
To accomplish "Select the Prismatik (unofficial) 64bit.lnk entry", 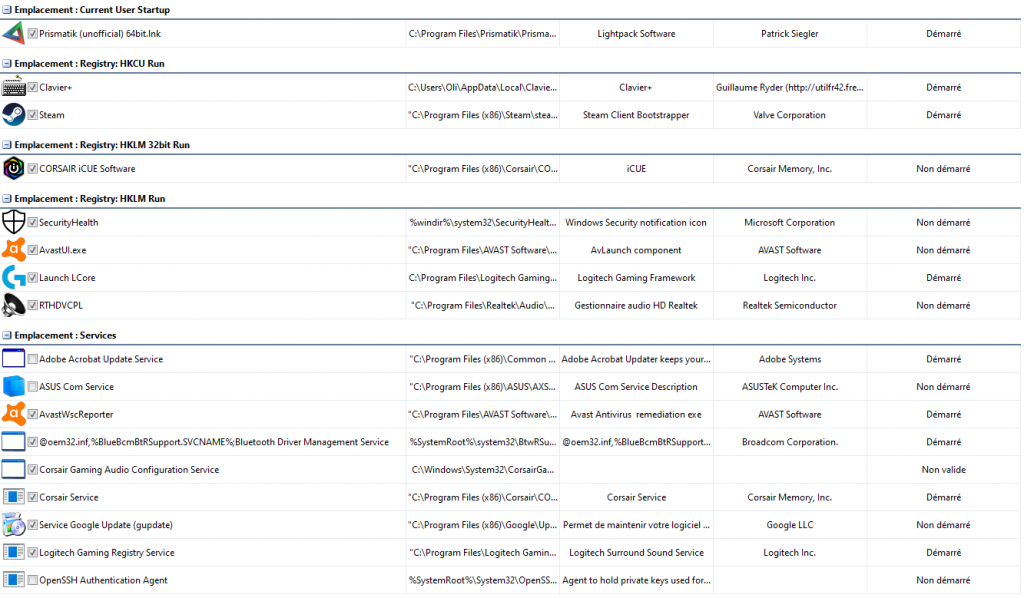I will pyautogui.click(x=100, y=33).
